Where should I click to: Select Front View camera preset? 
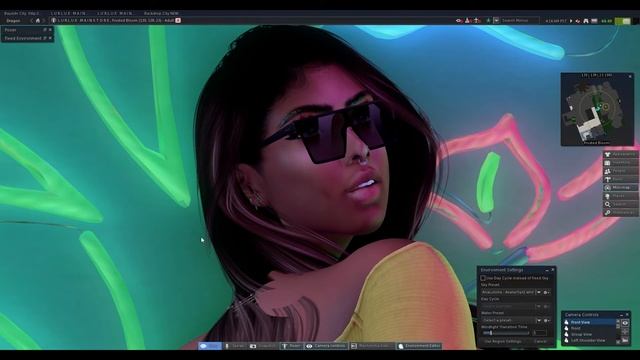pos(591,322)
